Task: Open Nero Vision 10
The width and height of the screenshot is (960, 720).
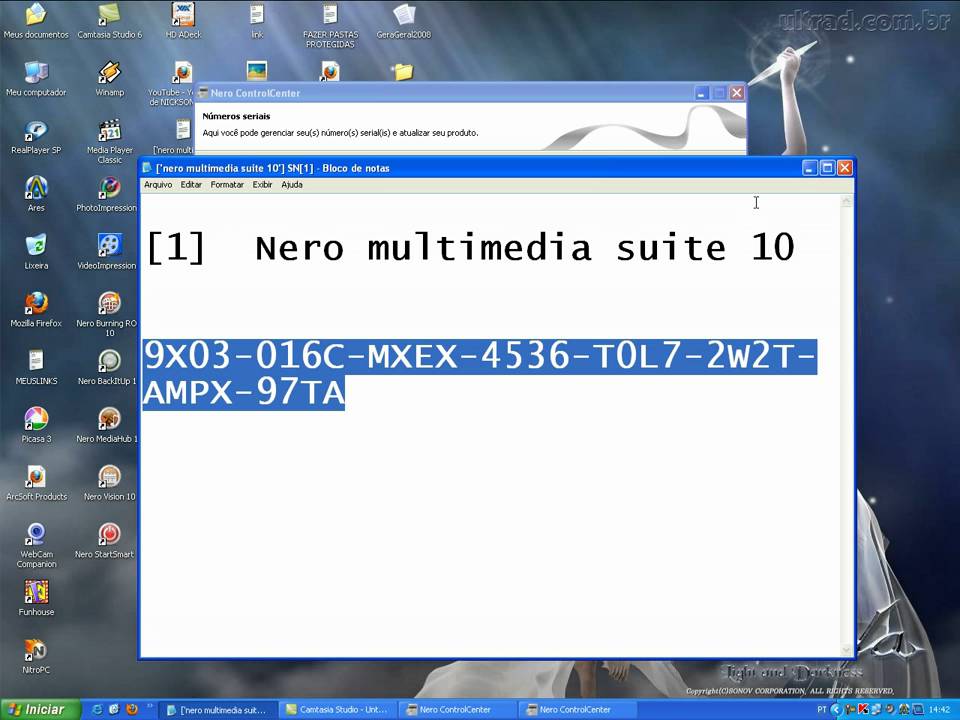Action: click(x=108, y=478)
